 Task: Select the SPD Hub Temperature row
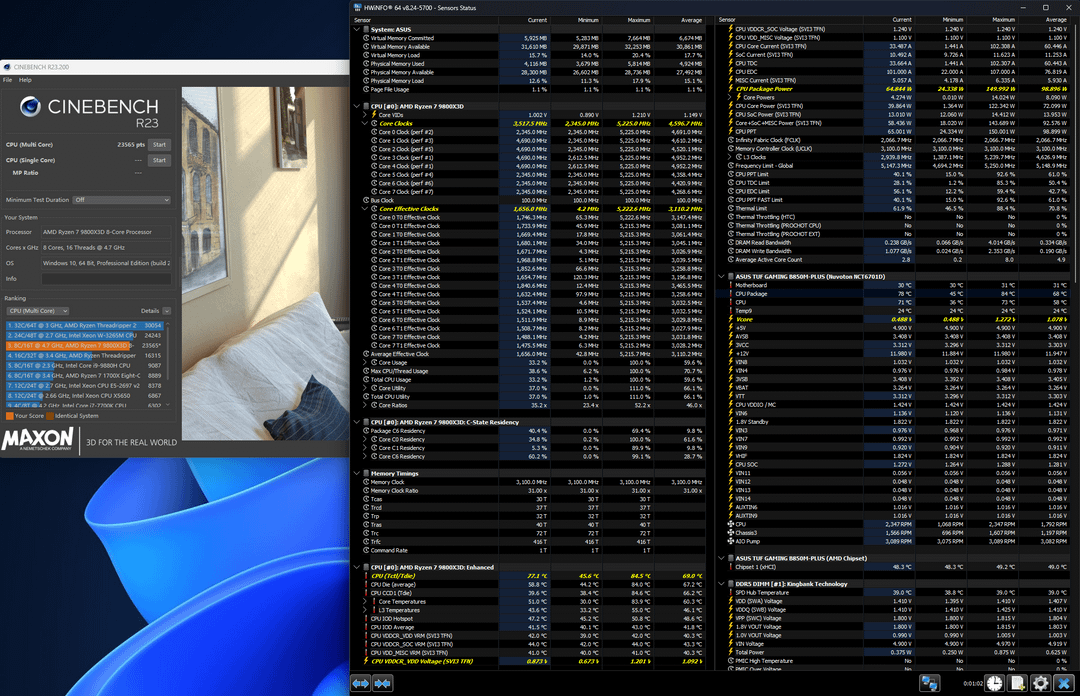(x=894, y=593)
